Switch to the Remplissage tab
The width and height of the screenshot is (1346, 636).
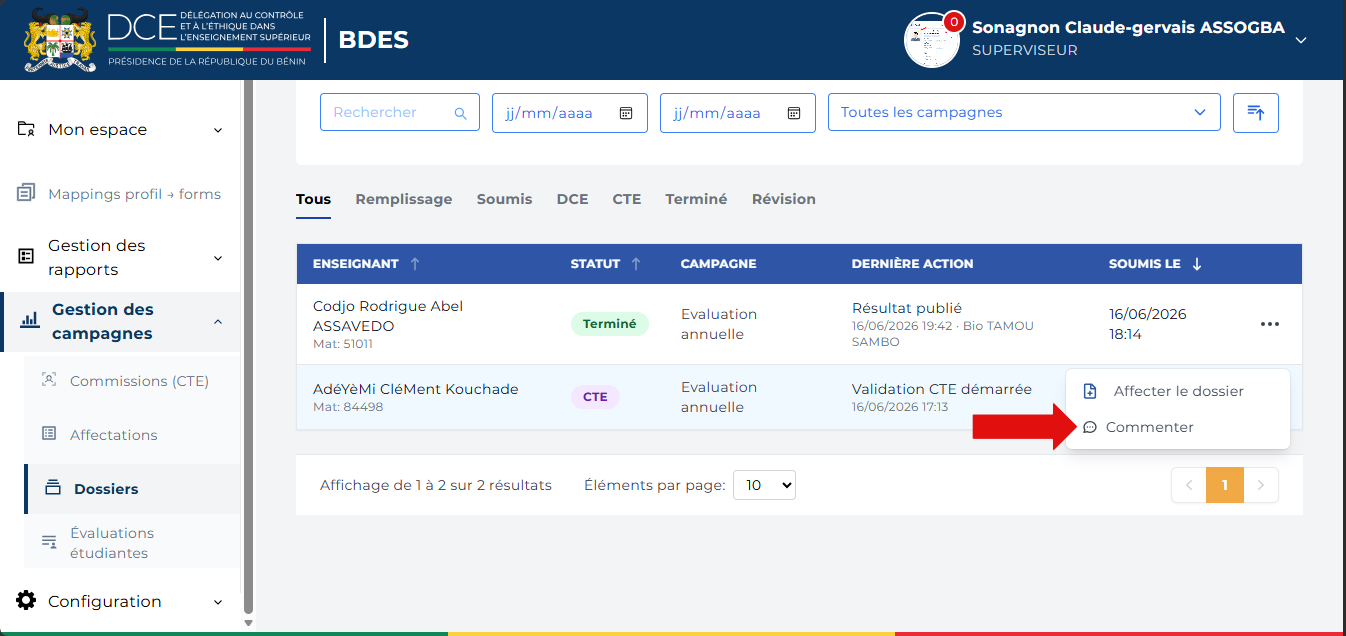(x=404, y=199)
